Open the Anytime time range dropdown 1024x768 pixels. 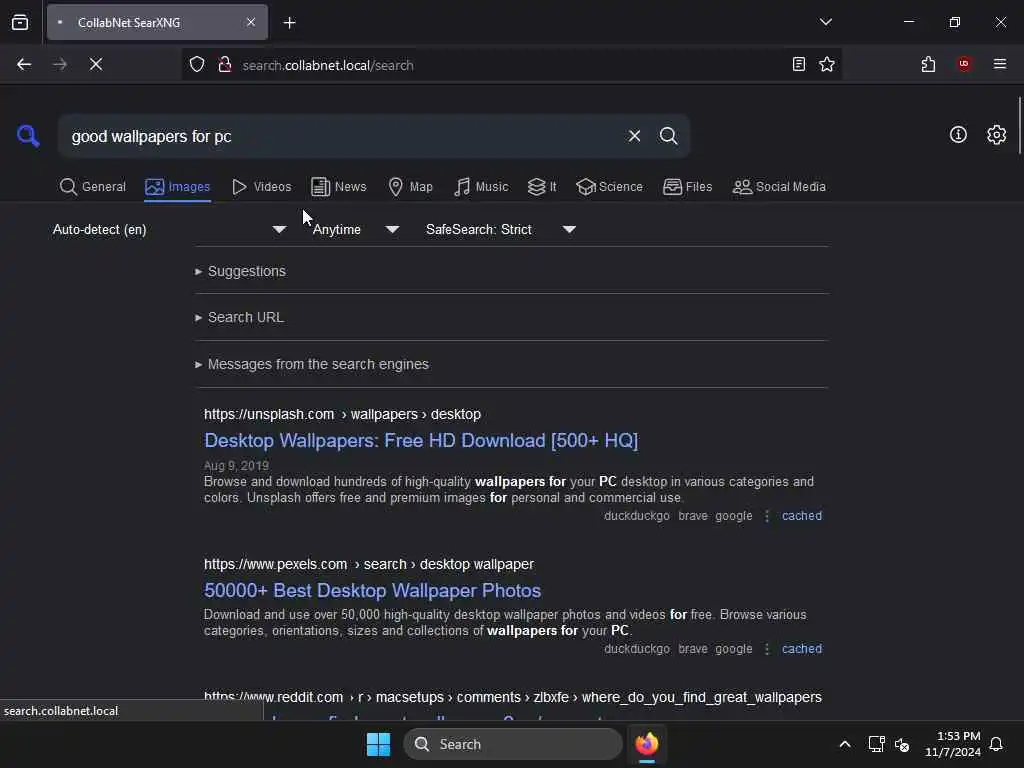355,229
